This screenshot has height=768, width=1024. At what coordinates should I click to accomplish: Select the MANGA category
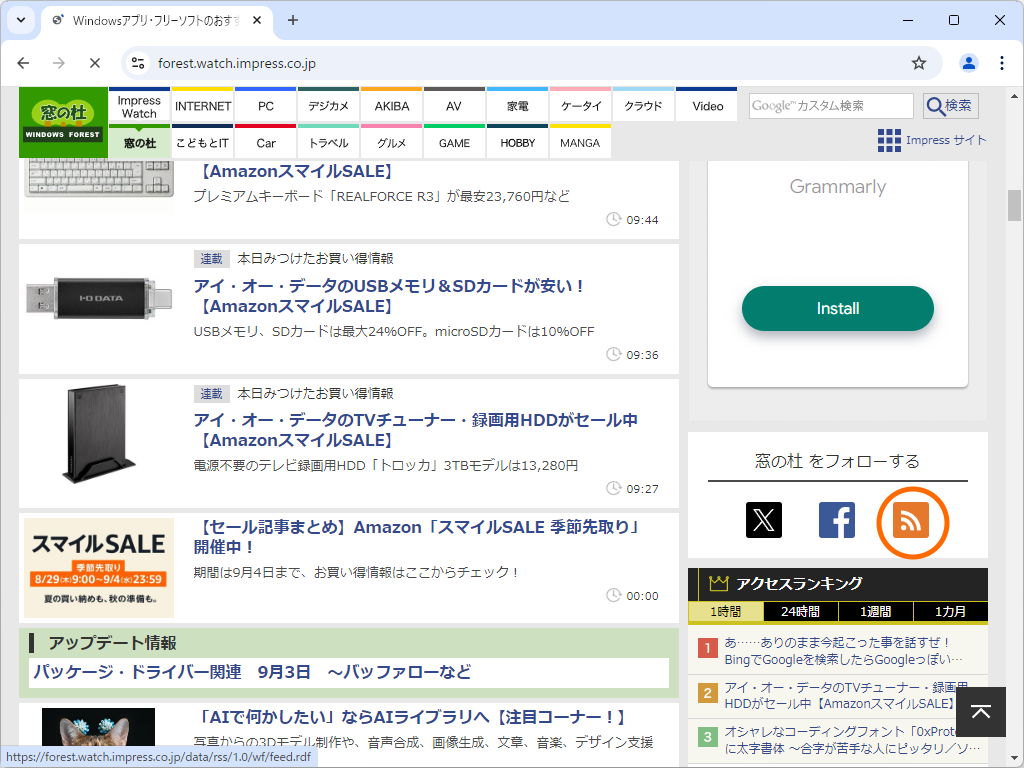(x=580, y=142)
